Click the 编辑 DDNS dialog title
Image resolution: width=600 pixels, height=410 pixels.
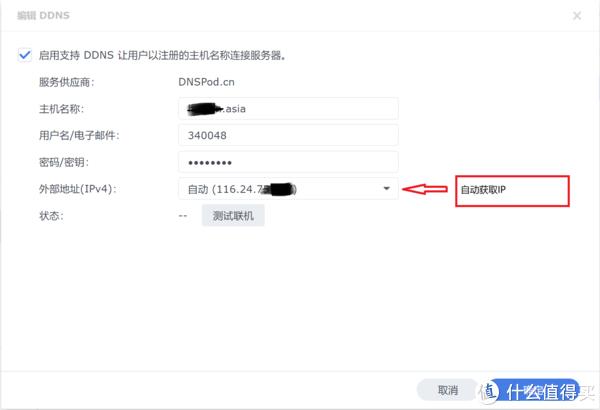[43, 16]
